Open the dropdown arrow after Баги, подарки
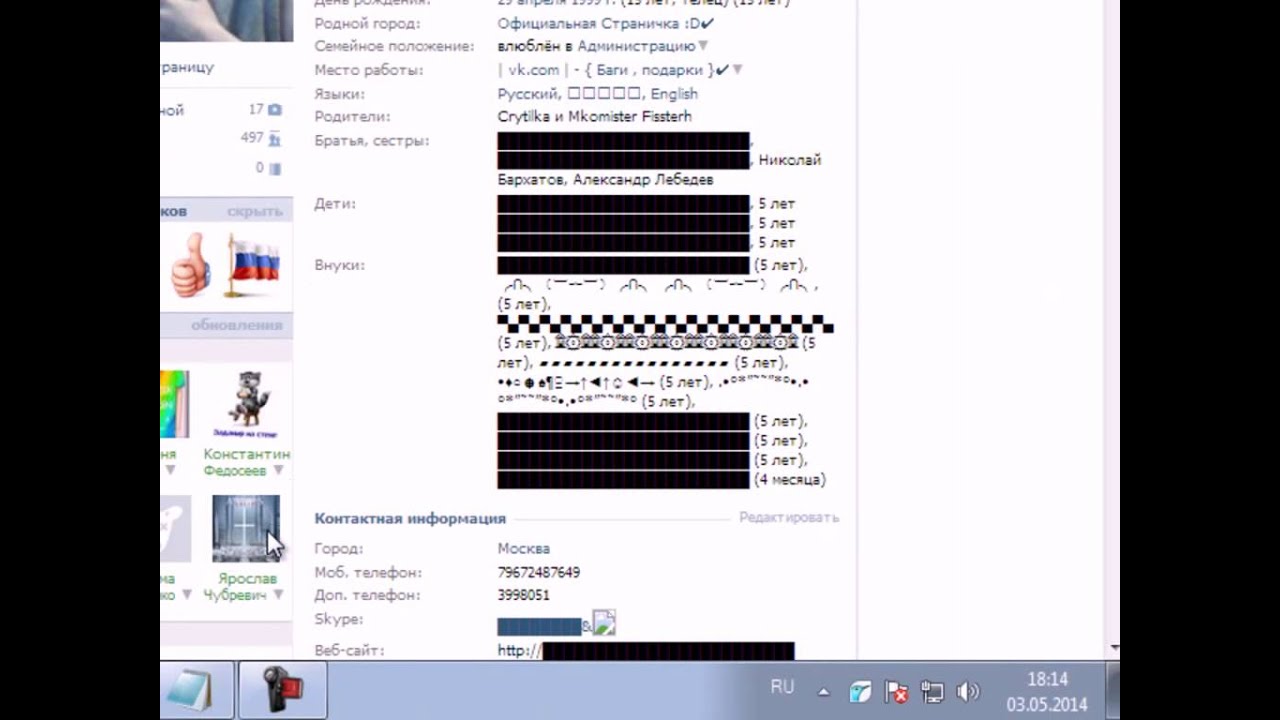Screen dimensions: 1280x720 (x=737, y=70)
